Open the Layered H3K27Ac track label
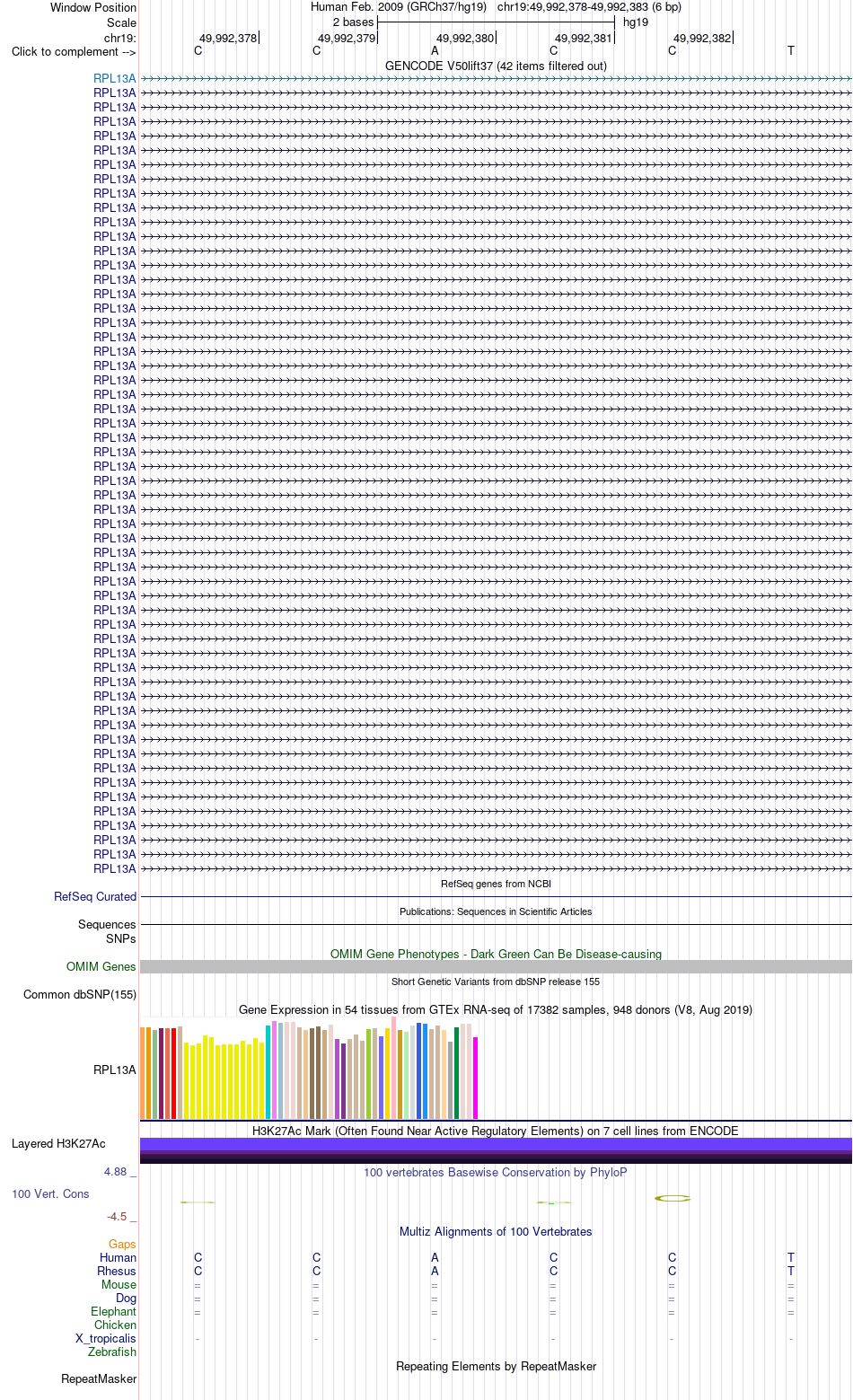853x1400 pixels. (58, 1144)
